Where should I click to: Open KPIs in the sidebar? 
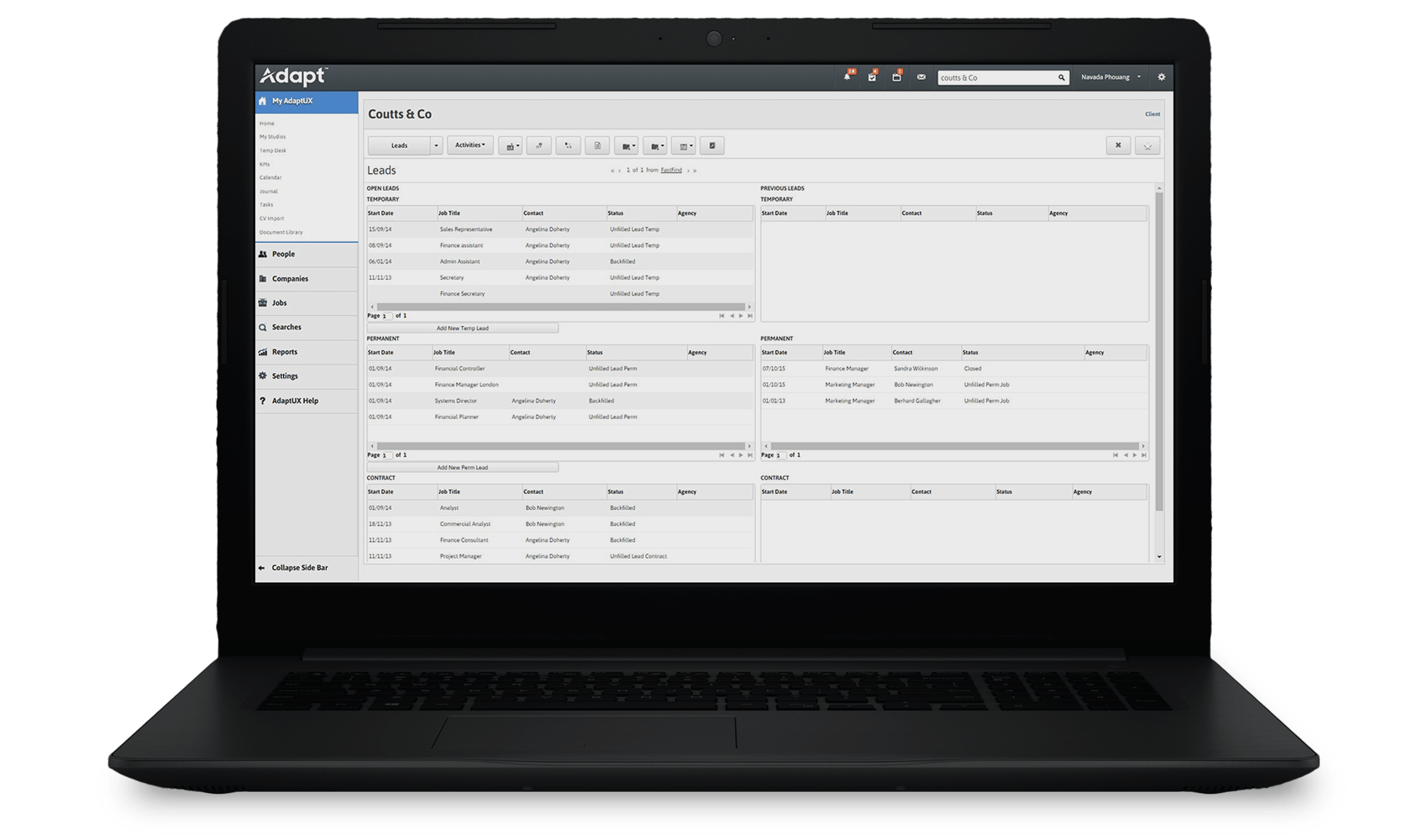(265, 165)
